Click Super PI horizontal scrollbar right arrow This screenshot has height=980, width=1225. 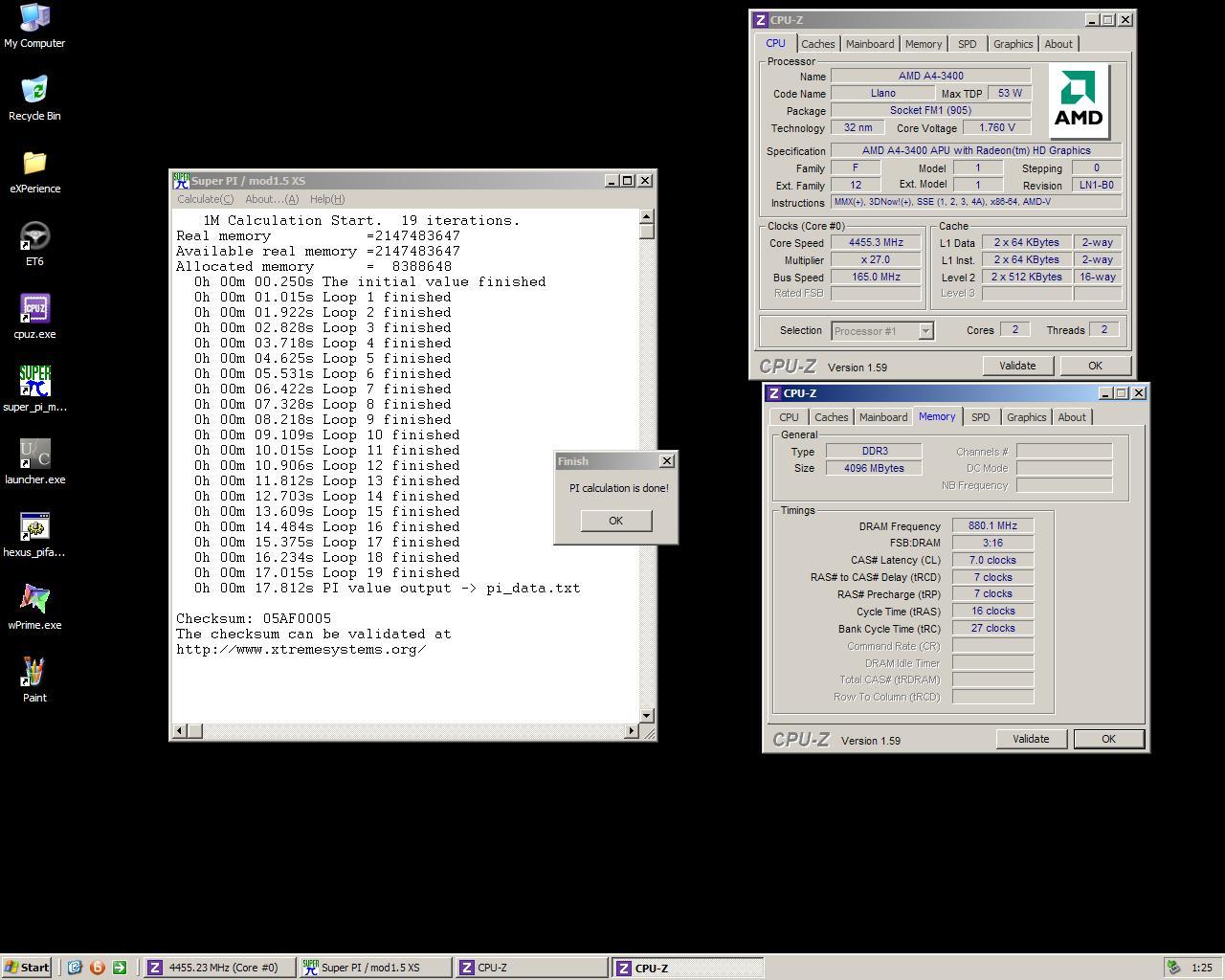pyautogui.click(x=631, y=731)
